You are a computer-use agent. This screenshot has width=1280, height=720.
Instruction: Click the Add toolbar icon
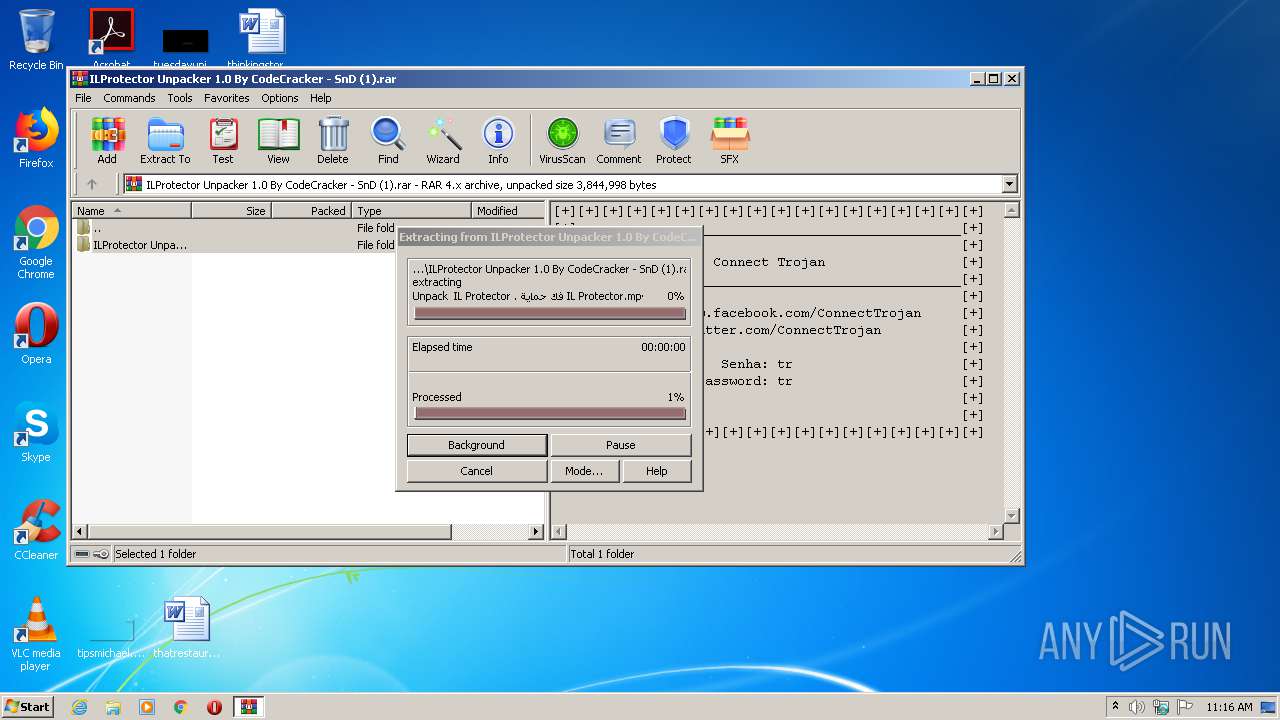pos(107,140)
